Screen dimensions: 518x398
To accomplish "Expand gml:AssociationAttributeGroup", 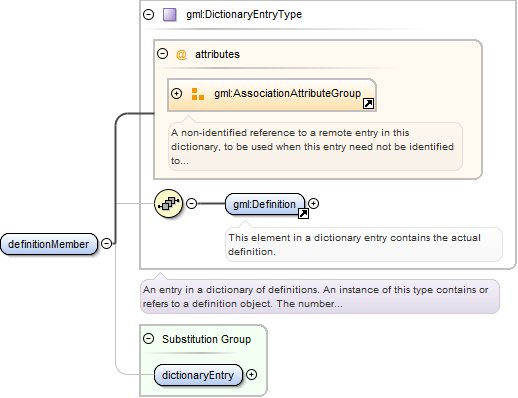I will point(176,93).
